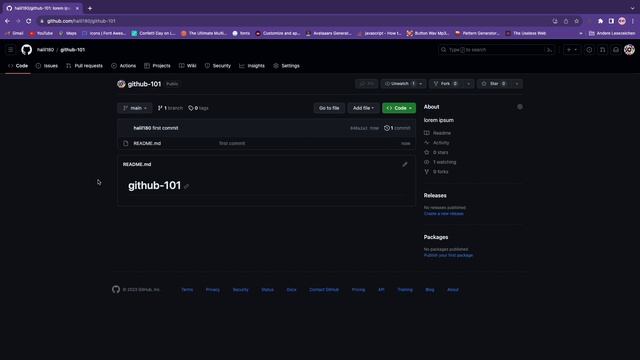Viewport: 640px width, 360px height.
Task: Open the Pin repository button
Action: tap(367, 84)
